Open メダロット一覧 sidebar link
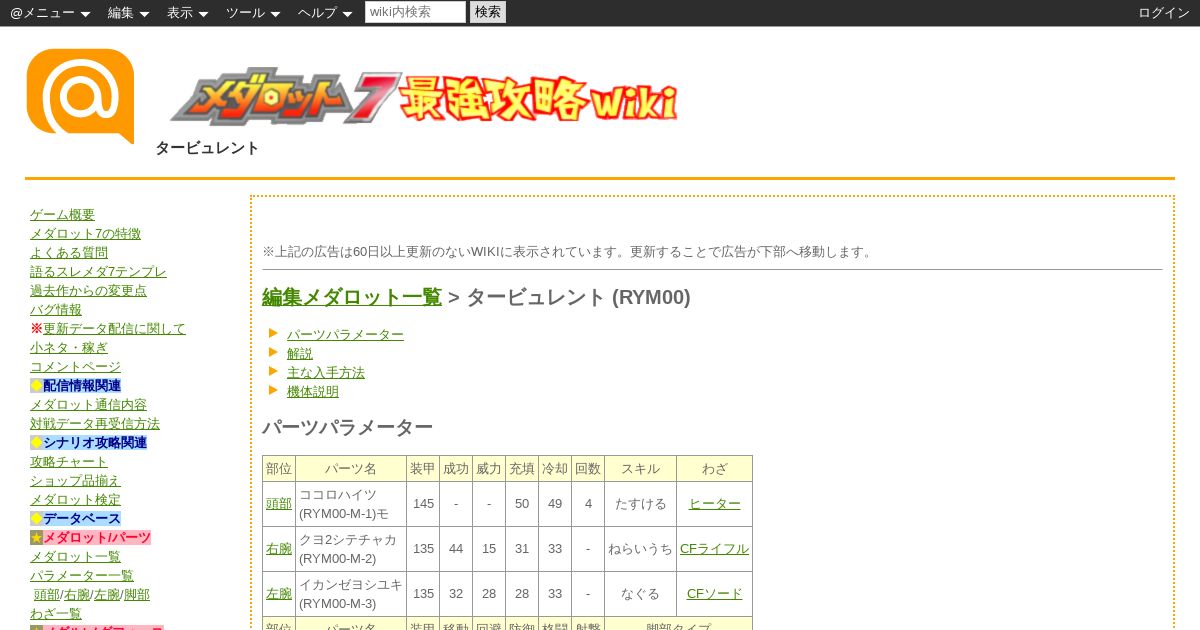 [x=75, y=557]
